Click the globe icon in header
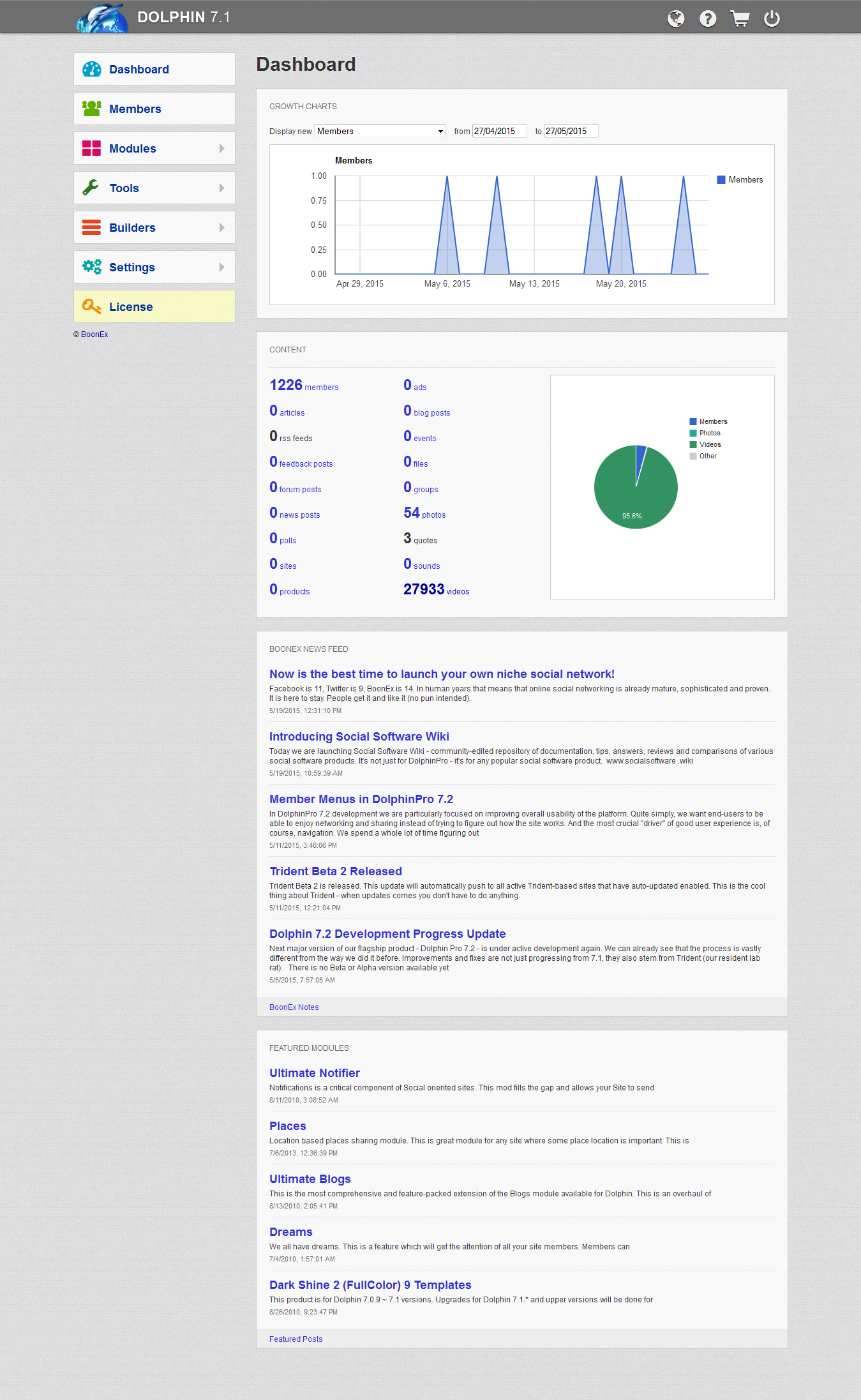The height and width of the screenshot is (1400, 861). point(675,19)
